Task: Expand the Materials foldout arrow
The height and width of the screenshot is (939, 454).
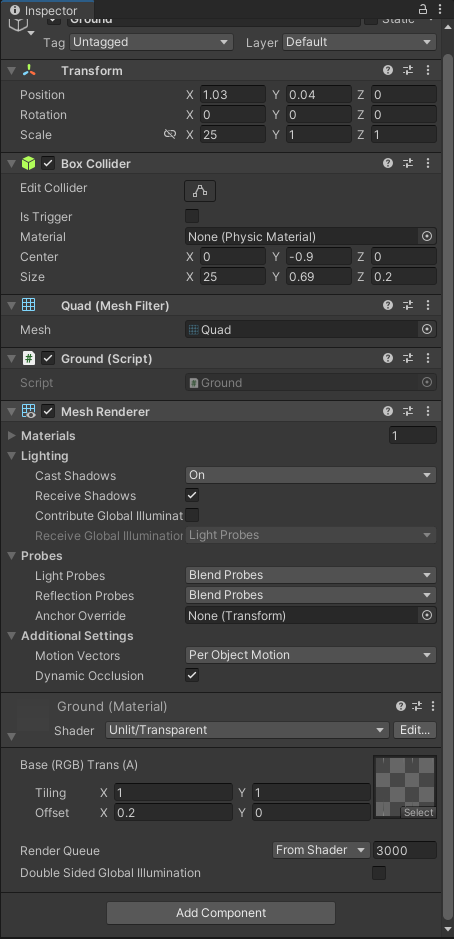Action: pyautogui.click(x=11, y=435)
